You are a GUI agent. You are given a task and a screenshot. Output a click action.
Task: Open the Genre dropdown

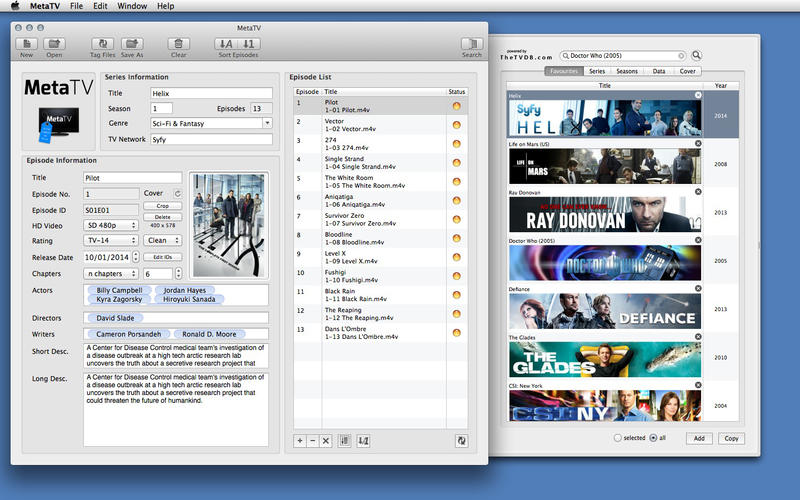pyautogui.click(x=267, y=123)
